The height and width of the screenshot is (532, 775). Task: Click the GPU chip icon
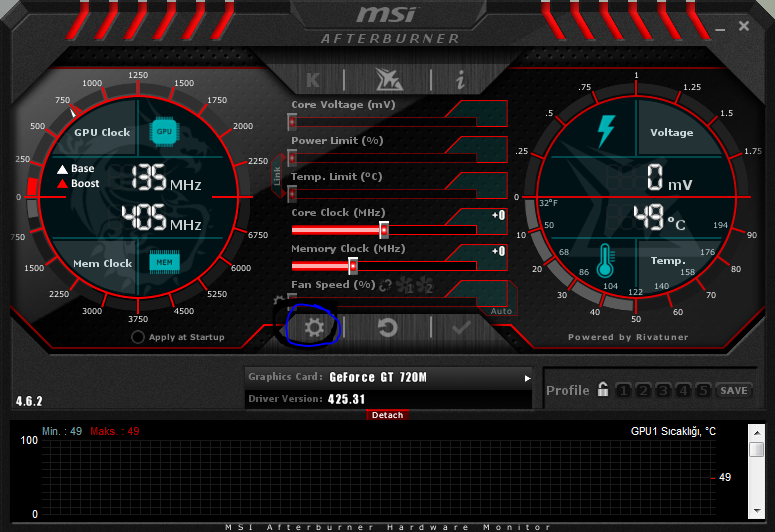[164, 132]
